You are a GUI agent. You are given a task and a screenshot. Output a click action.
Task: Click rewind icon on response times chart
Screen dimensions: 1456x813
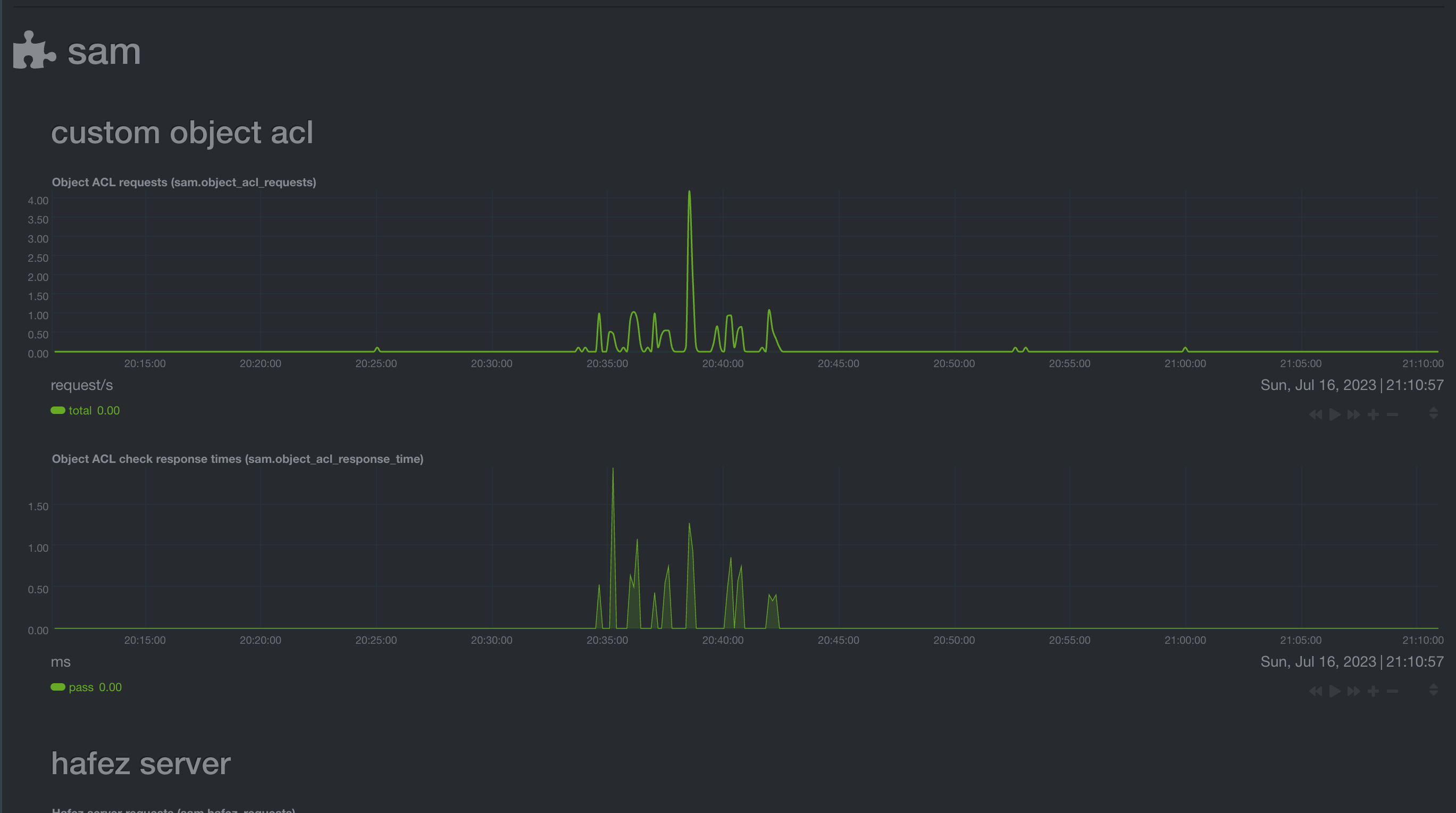[x=1315, y=691]
